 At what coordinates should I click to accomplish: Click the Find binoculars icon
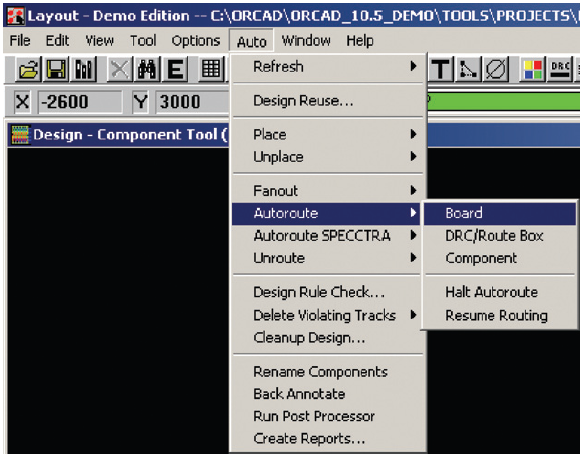pos(147,69)
